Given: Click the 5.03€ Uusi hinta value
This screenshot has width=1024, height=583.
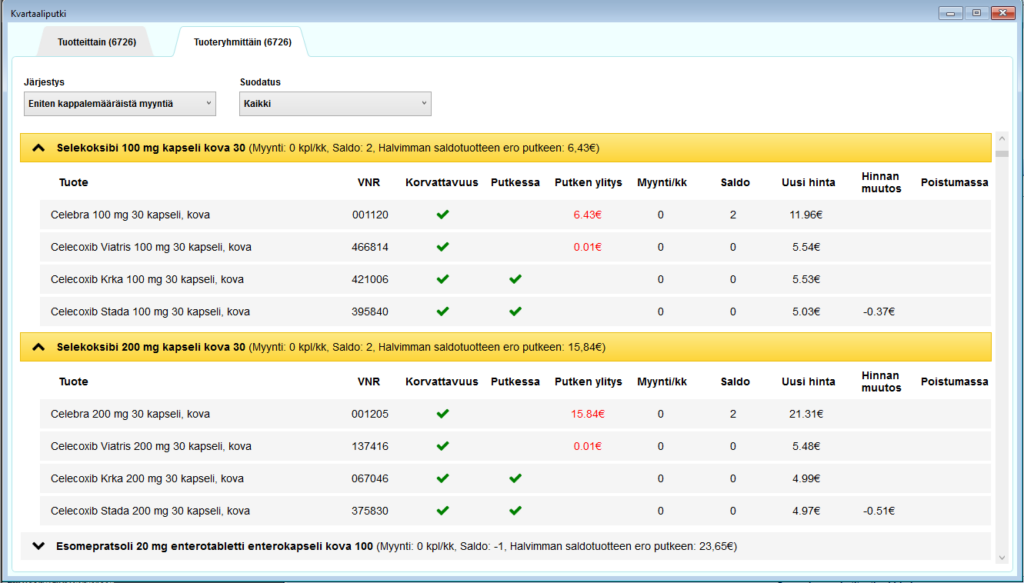Looking at the screenshot, I should [x=806, y=311].
